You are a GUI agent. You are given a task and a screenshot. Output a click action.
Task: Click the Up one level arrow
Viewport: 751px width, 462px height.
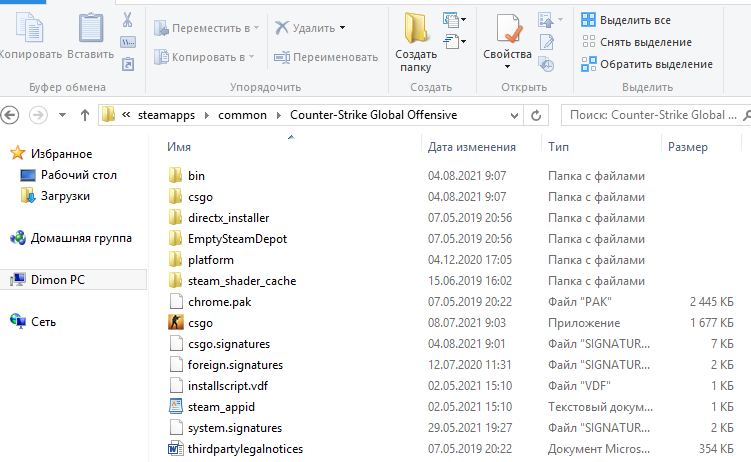click(85, 115)
